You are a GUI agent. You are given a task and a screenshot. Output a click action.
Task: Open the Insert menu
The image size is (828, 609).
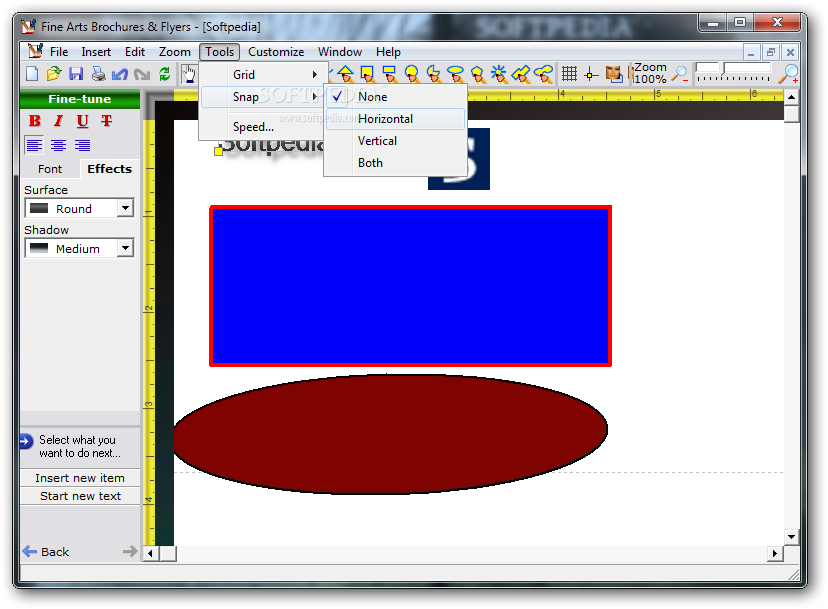point(96,52)
